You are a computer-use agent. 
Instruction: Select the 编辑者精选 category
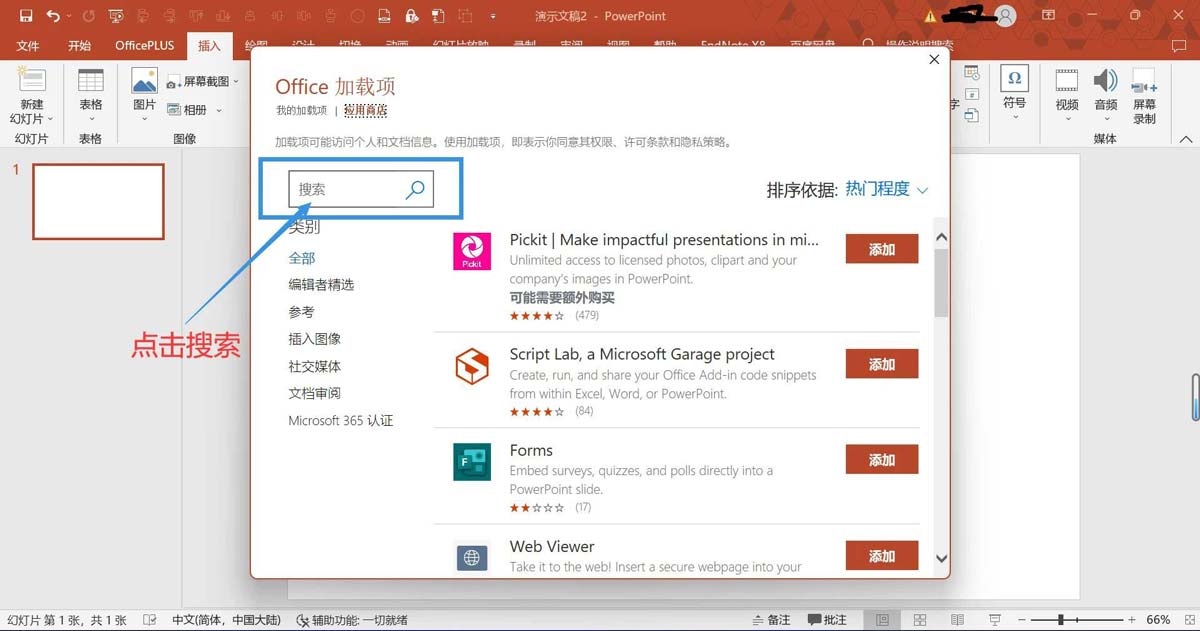321,285
